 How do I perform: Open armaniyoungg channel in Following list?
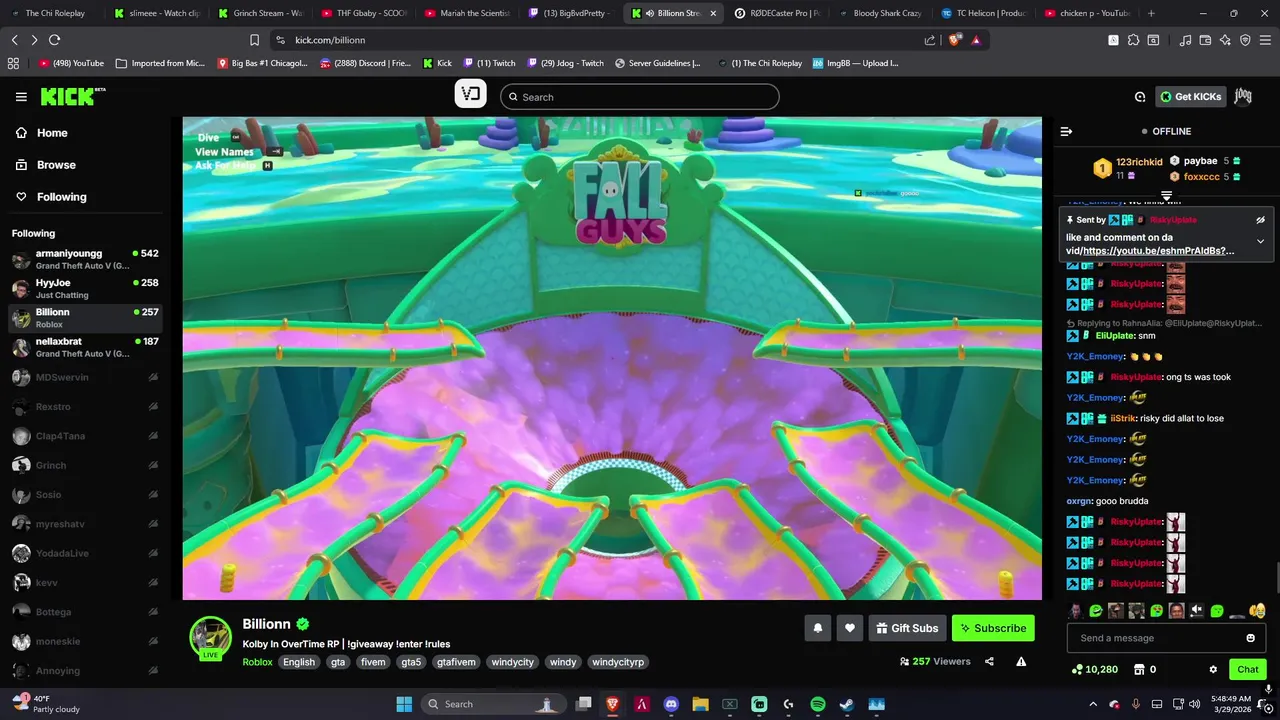[85, 259]
